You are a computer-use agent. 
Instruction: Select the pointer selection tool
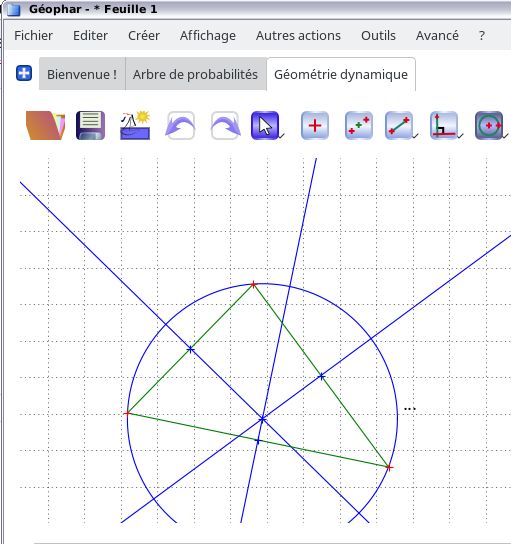point(265,125)
